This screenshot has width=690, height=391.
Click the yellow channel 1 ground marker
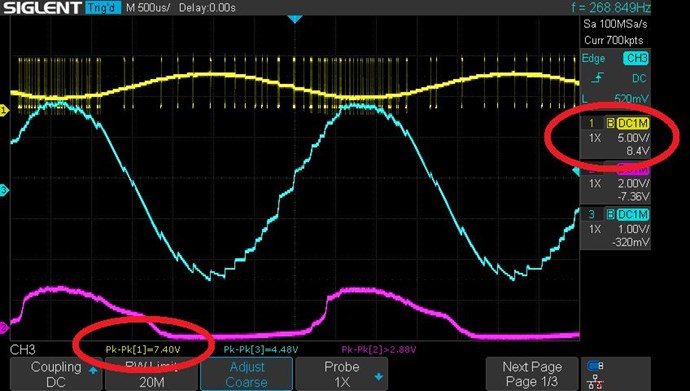tap(4, 111)
